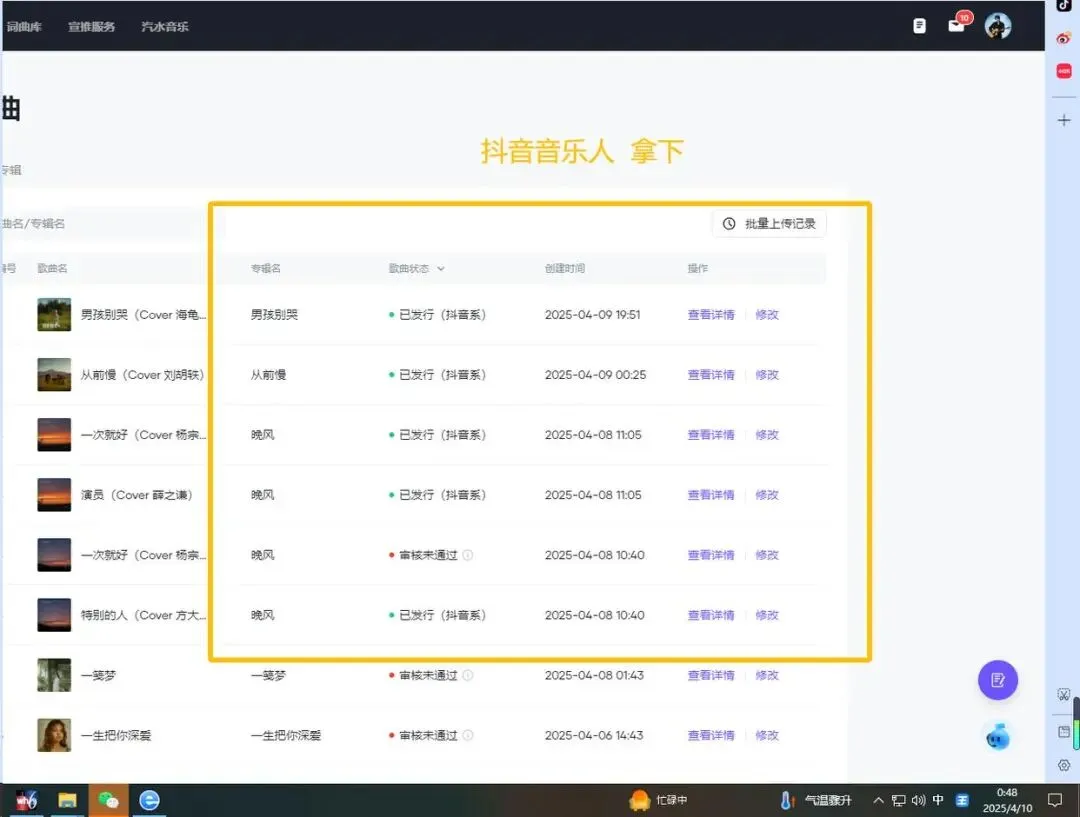1080x817 pixels.
Task: Open the TikTok shortcut in the sidebar
Action: (x=1064, y=6)
